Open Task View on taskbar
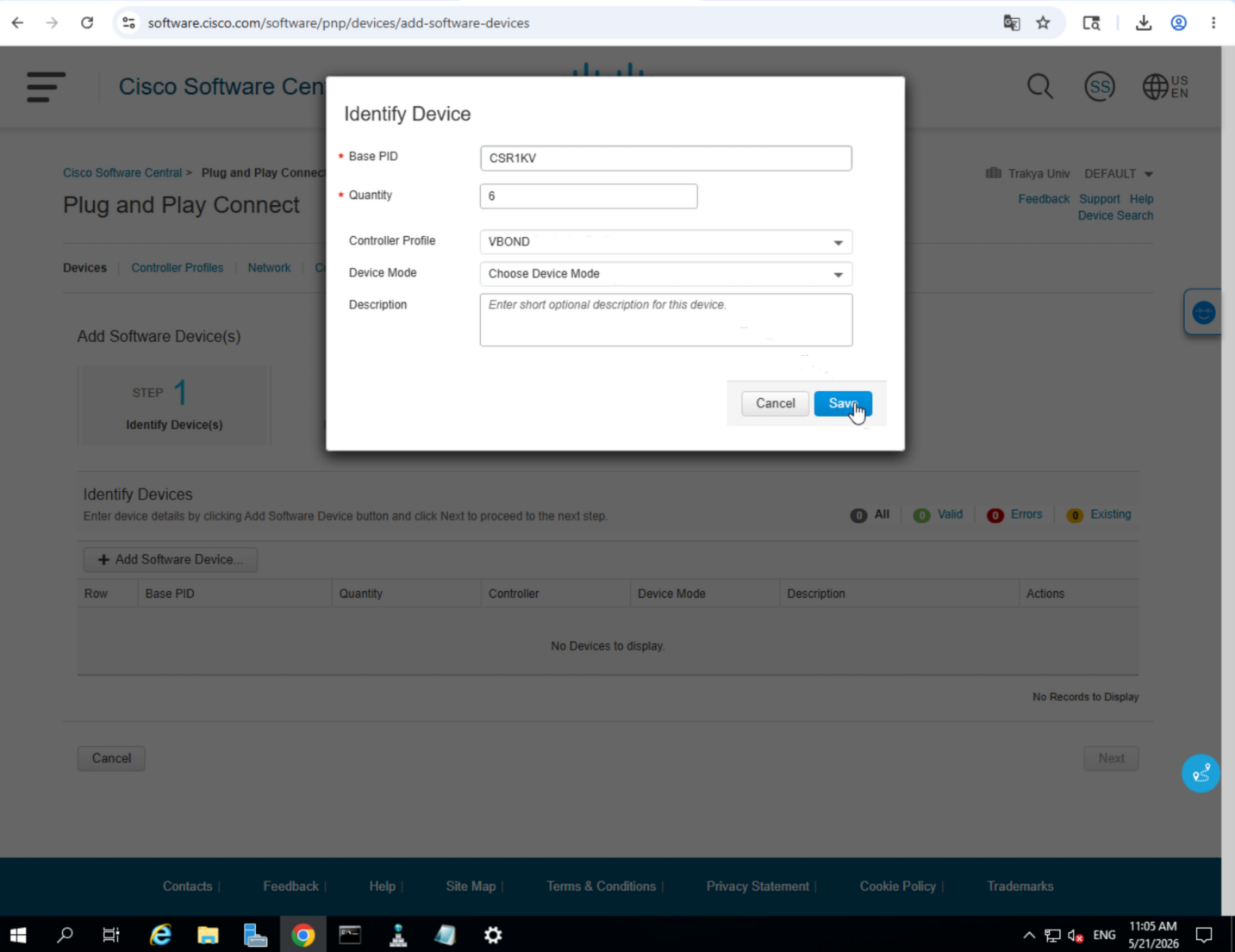 pyautogui.click(x=111, y=935)
